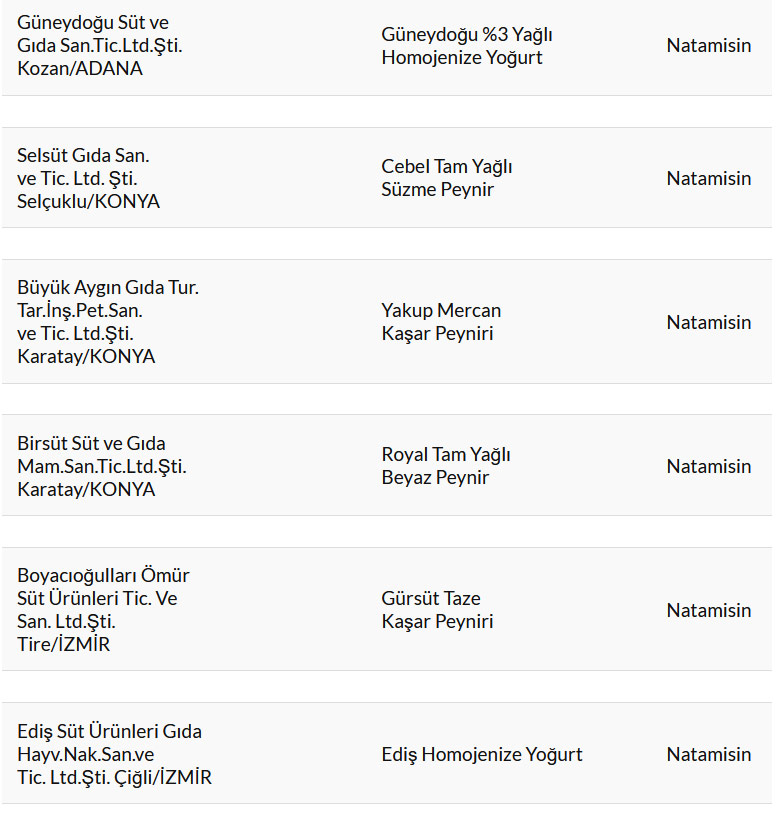The image size is (784, 816).
Task: Select the Cebel Tam Yağlı Süzme Peynir product
Action: click(x=446, y=178)
